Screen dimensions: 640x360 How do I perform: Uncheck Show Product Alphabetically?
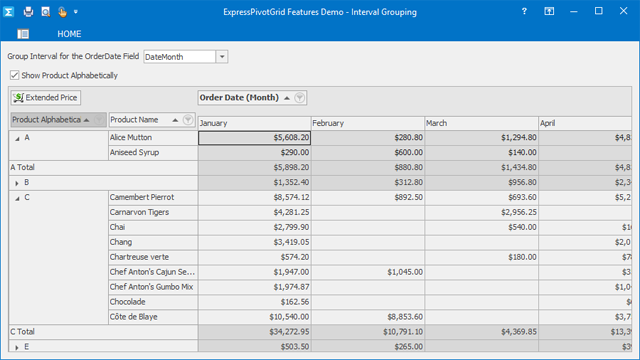click(x=15, y=75)
